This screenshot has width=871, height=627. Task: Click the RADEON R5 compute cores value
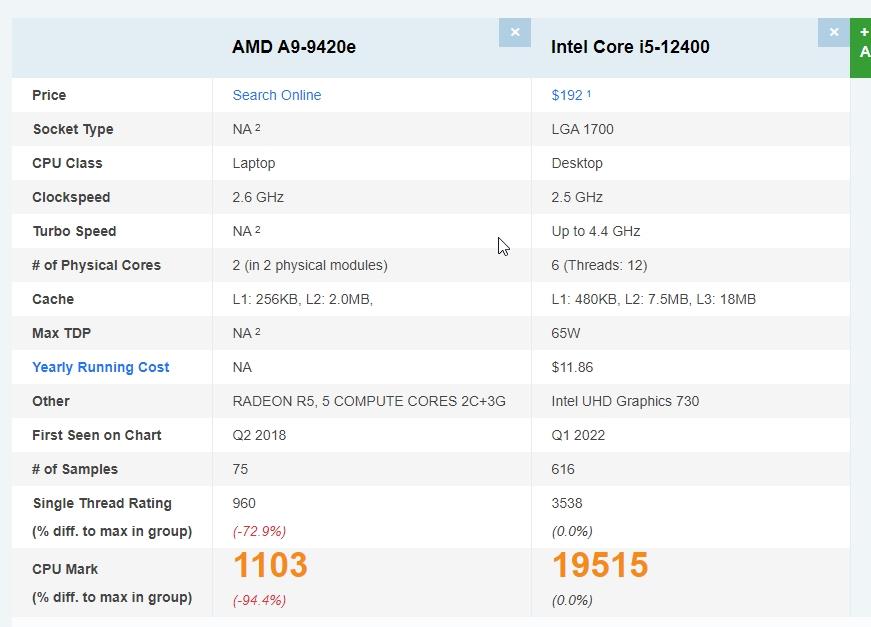click(x=369, y=401)
